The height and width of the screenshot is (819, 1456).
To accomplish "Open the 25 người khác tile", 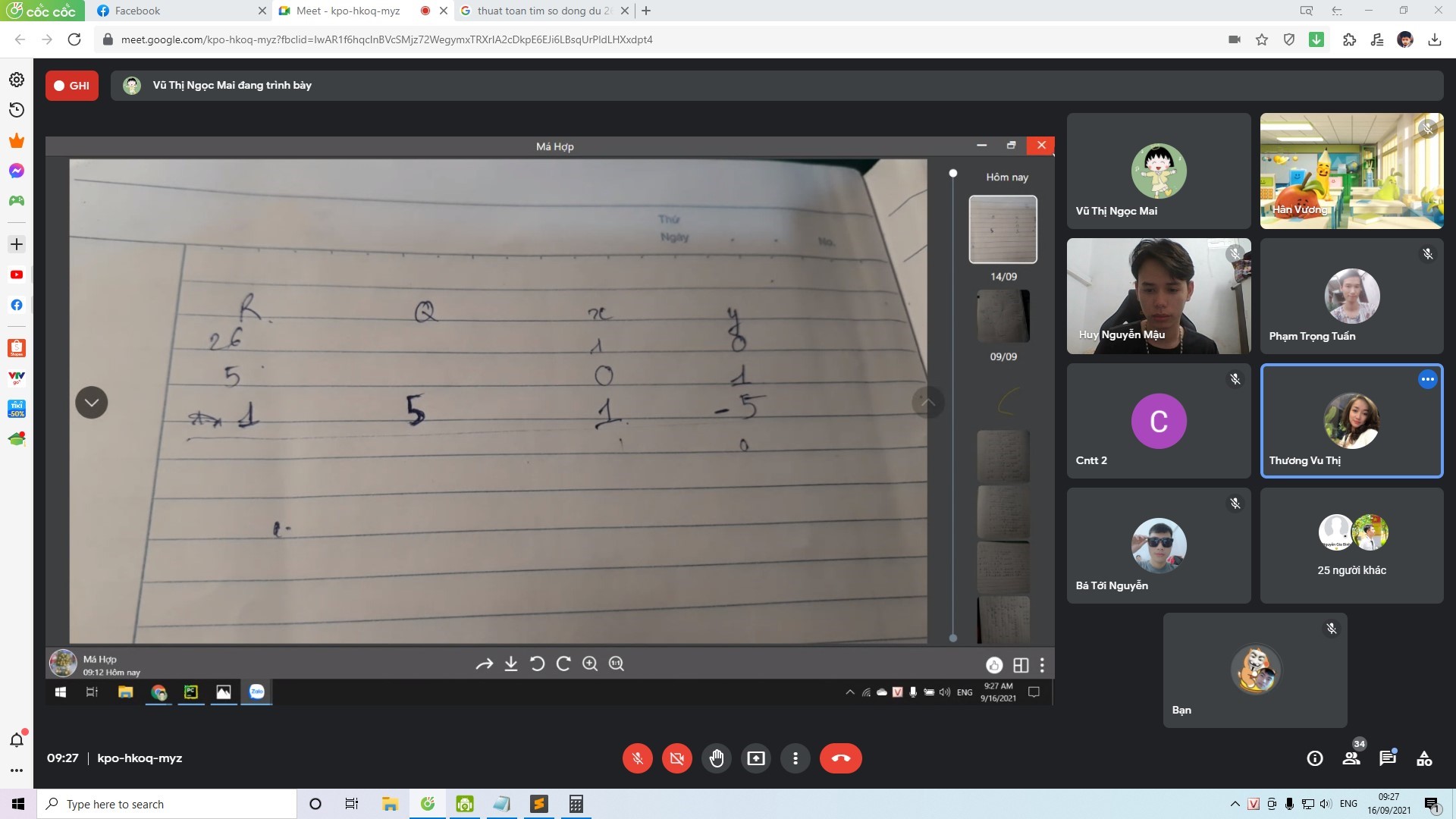I will click(x=1351, y=546).
